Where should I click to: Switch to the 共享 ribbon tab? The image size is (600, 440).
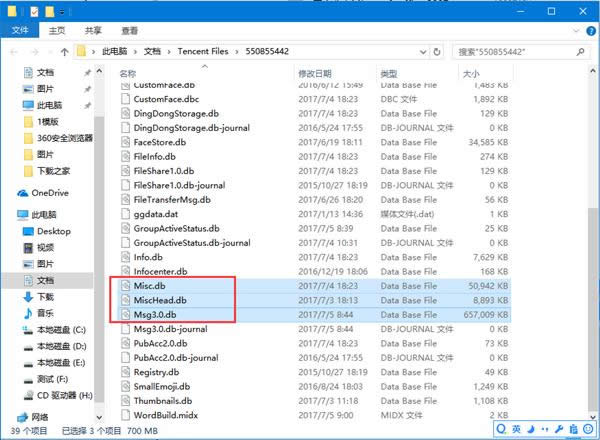pyautogui.click(x=93, y=31)
